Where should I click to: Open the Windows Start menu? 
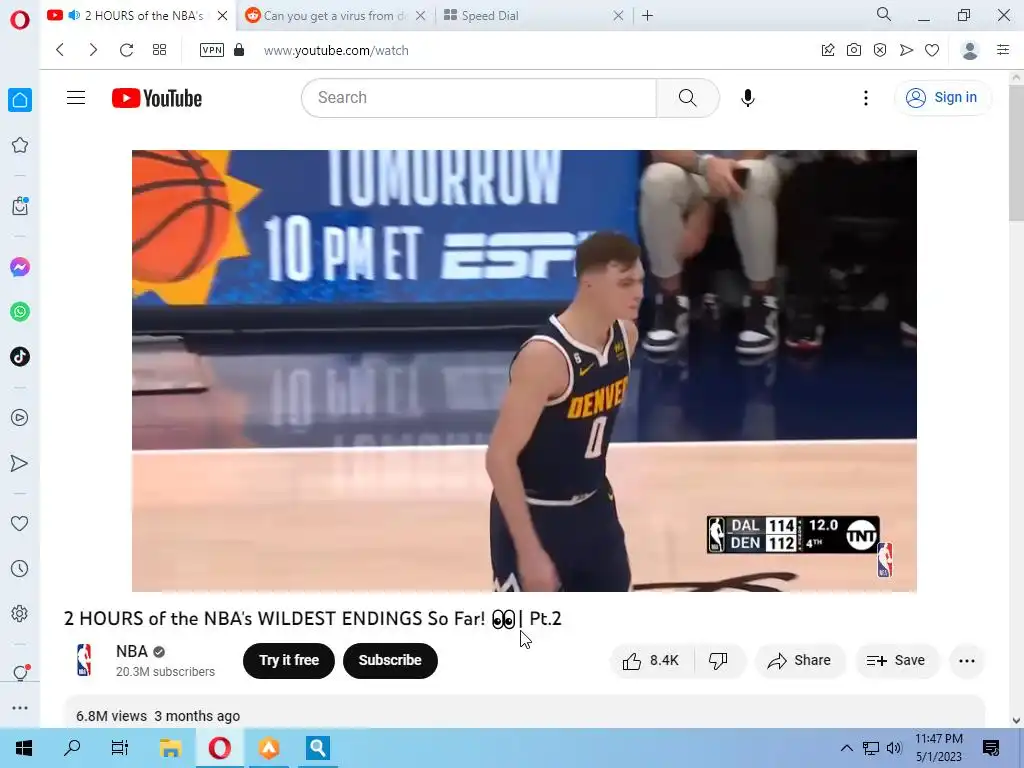[24, 748]
